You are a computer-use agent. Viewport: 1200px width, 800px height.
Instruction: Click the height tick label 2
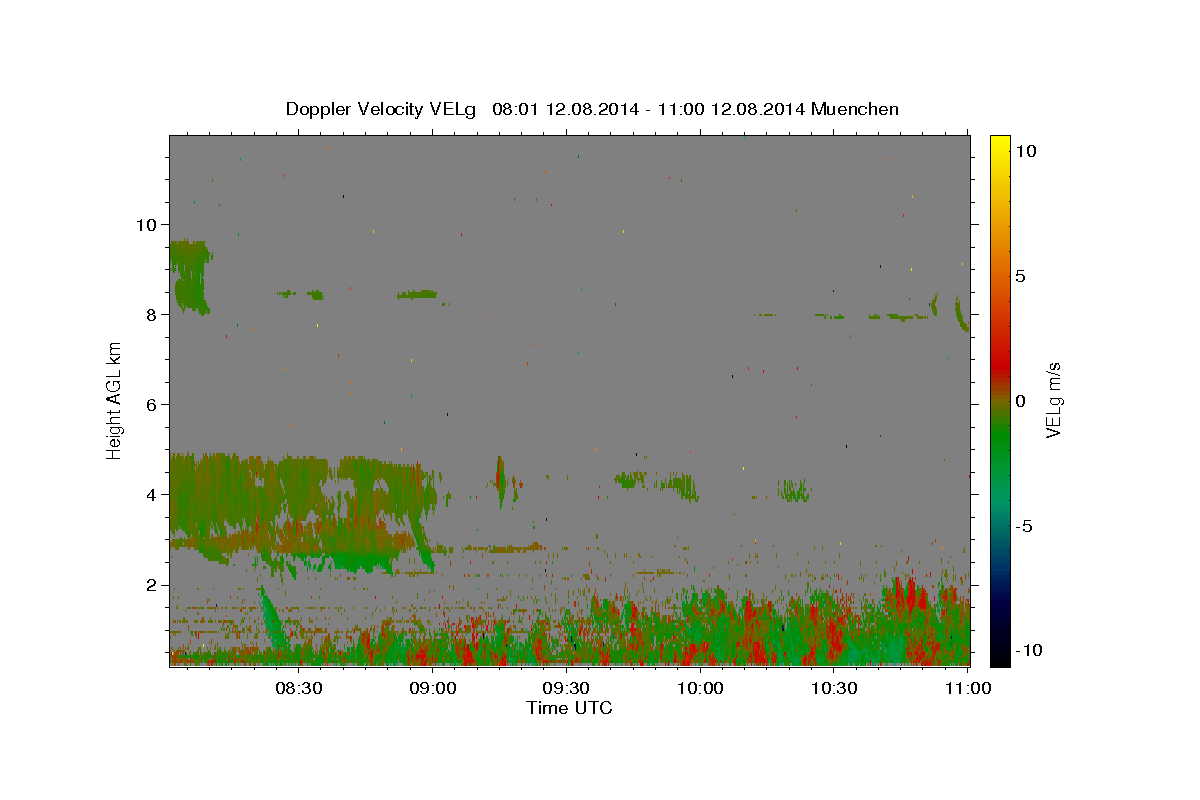pos(150,585)
